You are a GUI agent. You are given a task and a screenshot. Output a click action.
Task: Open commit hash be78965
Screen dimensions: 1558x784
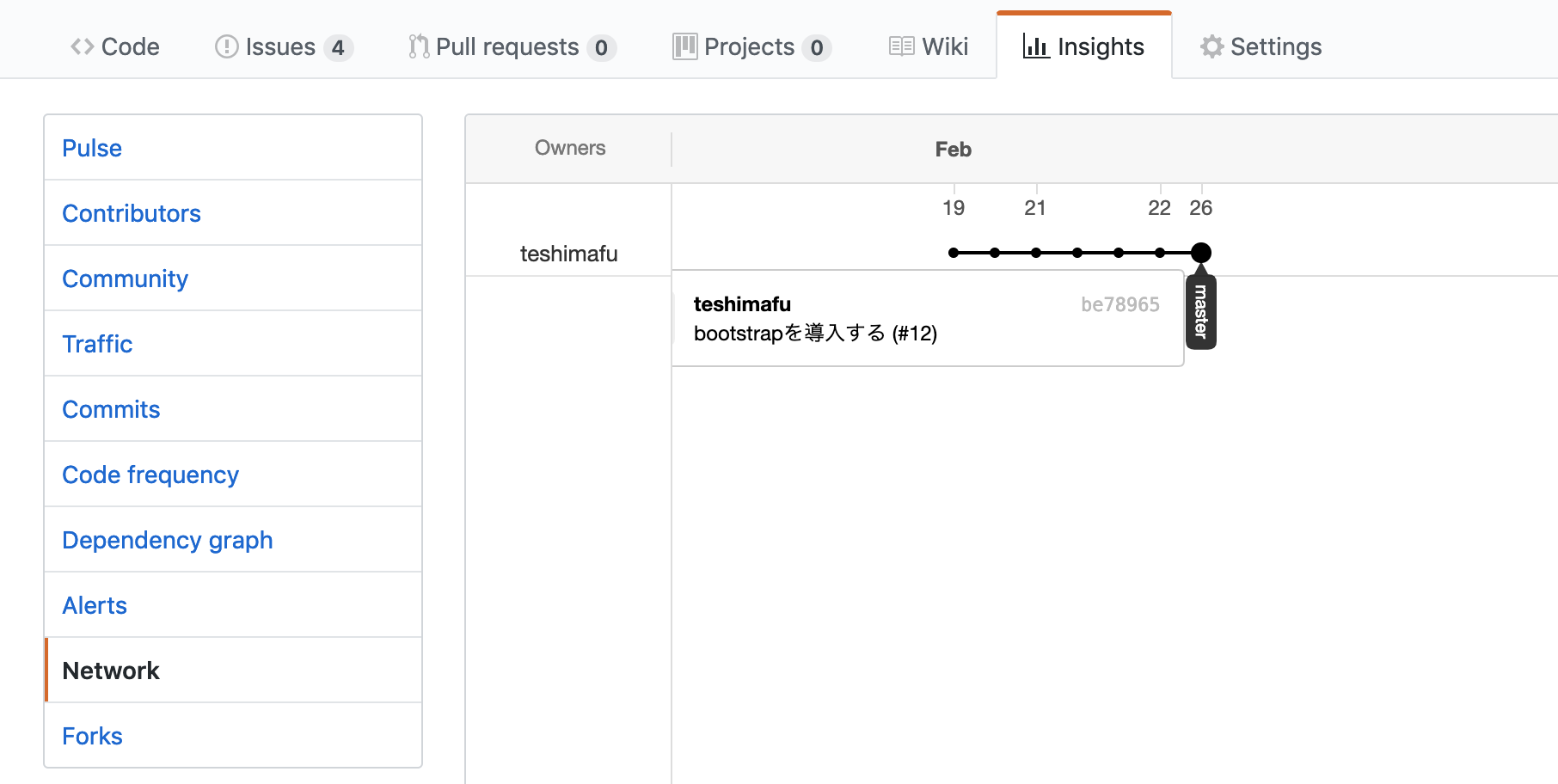(x=1119, y=304)
